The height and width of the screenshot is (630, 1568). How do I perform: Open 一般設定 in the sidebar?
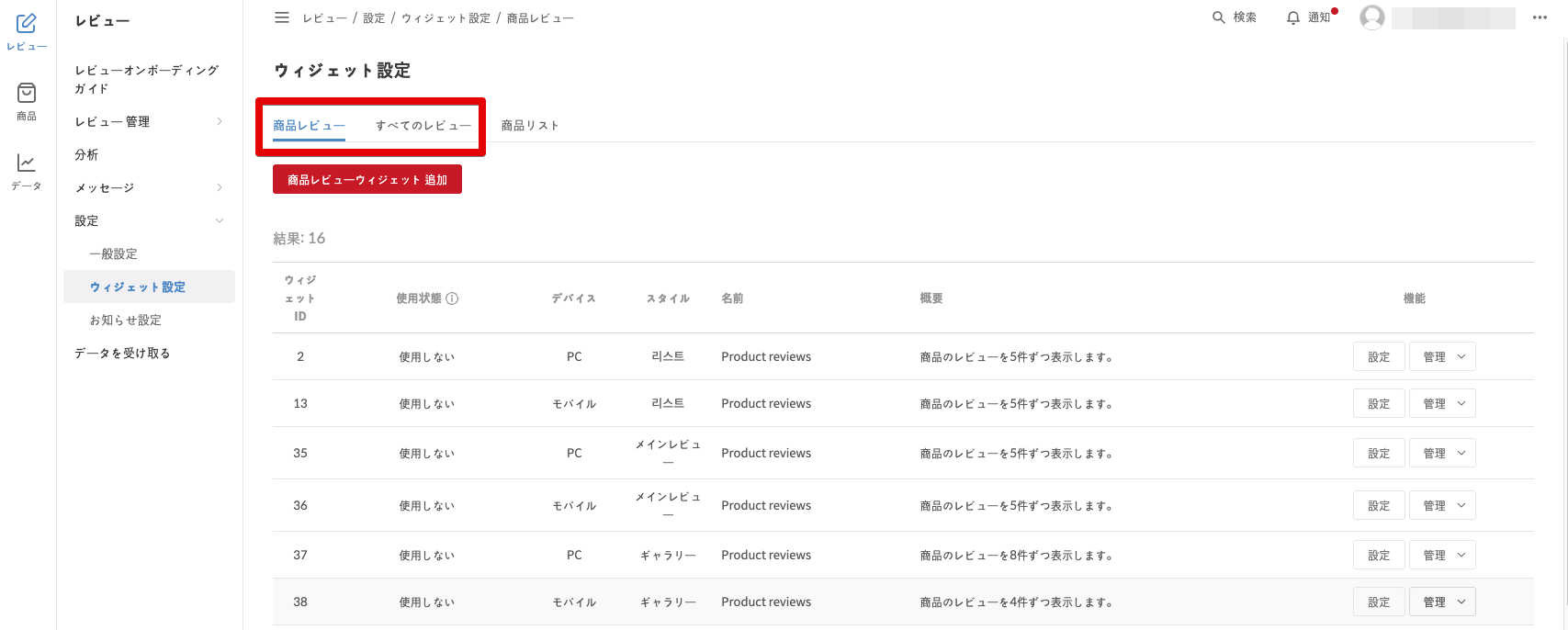coord(113,253)
